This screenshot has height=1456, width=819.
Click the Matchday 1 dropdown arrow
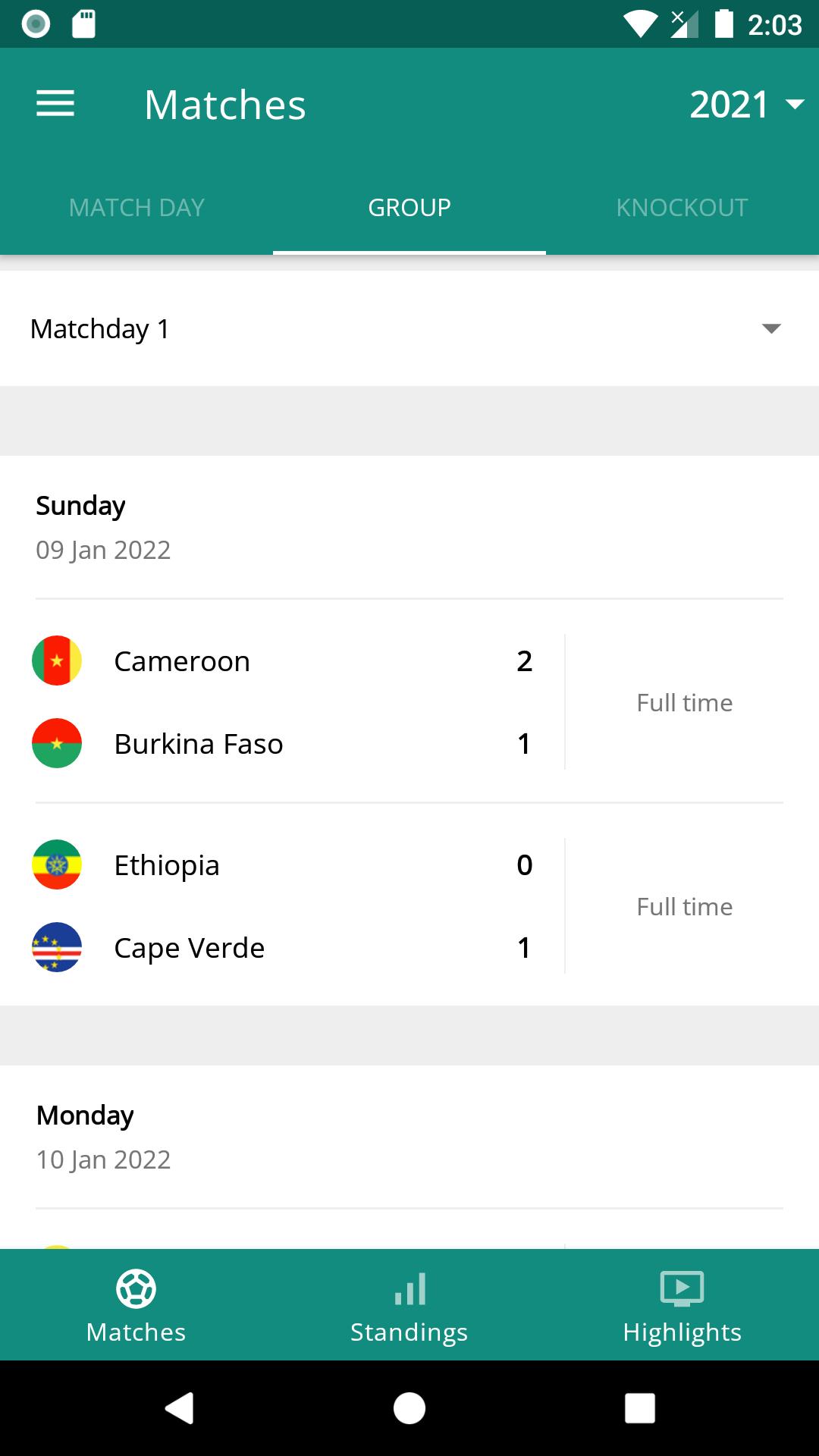771,328
